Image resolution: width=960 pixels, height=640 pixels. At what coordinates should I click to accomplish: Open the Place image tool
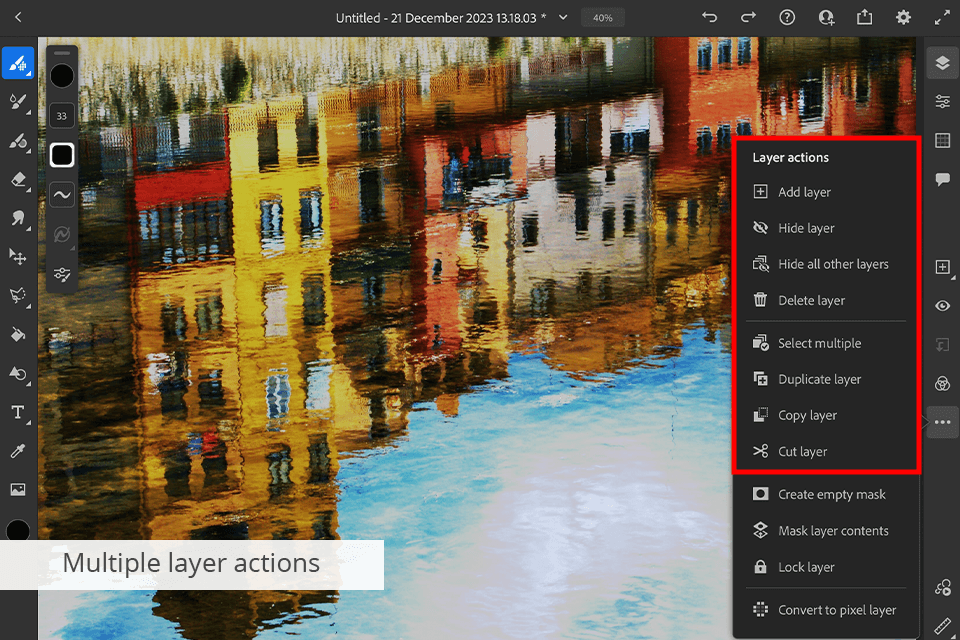click(18, 489)
